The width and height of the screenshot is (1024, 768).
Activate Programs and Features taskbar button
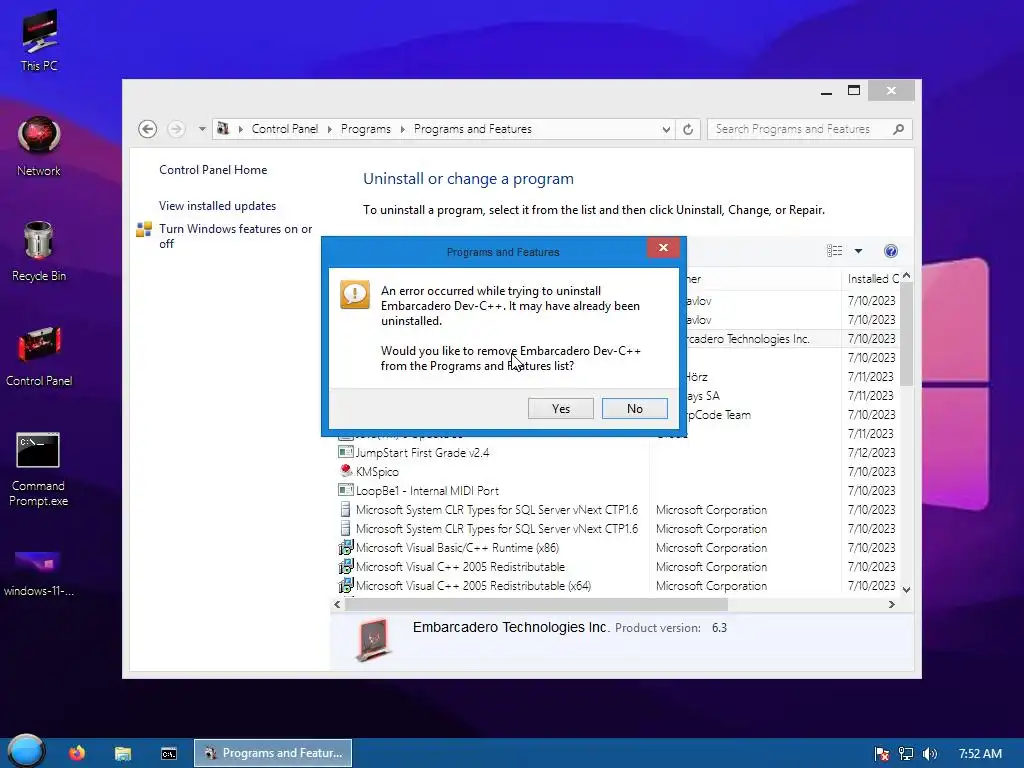(273, 753)
